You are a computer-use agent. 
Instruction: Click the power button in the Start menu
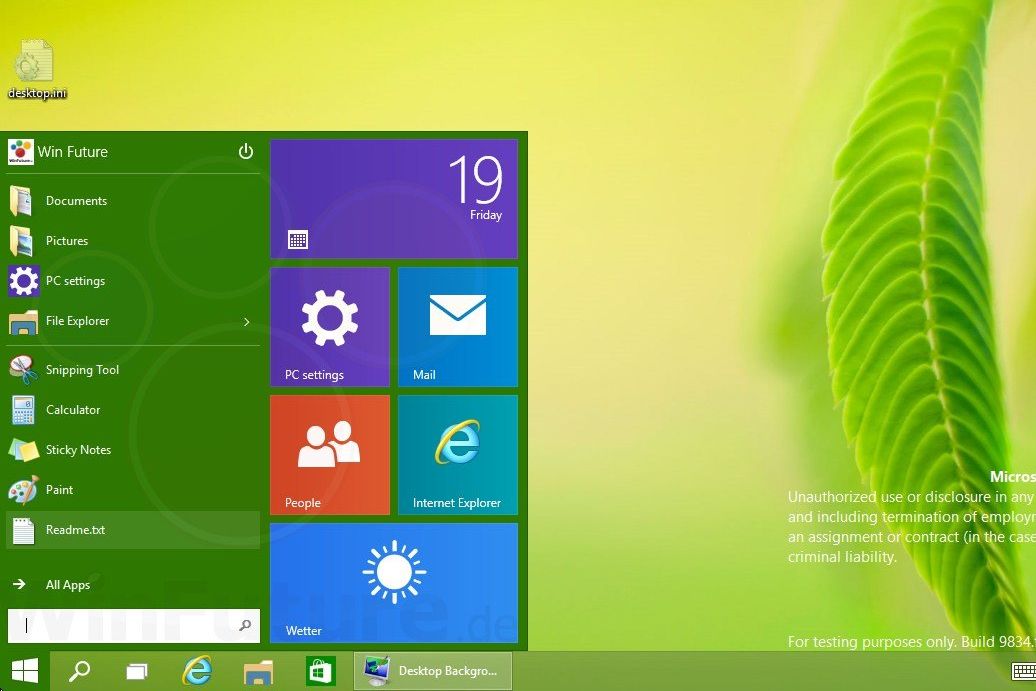tap(245, 151)
